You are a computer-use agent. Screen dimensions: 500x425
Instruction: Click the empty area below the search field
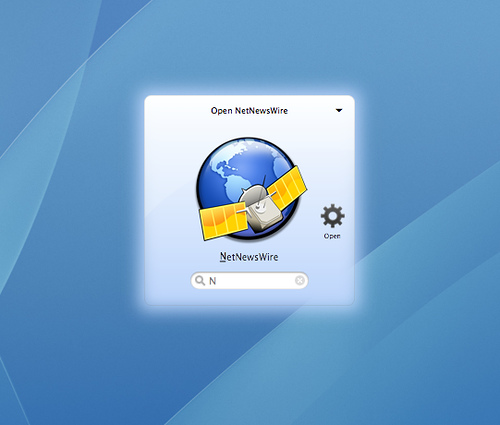click(x=249, y=297)
